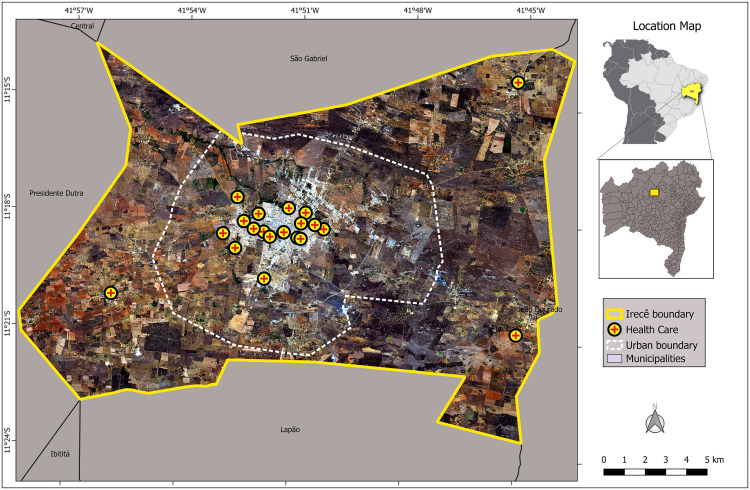Viewport: 750px width, 490px height.
Task: Select the isolated Health Care marker in the southwest
Action: pos(110,293)
